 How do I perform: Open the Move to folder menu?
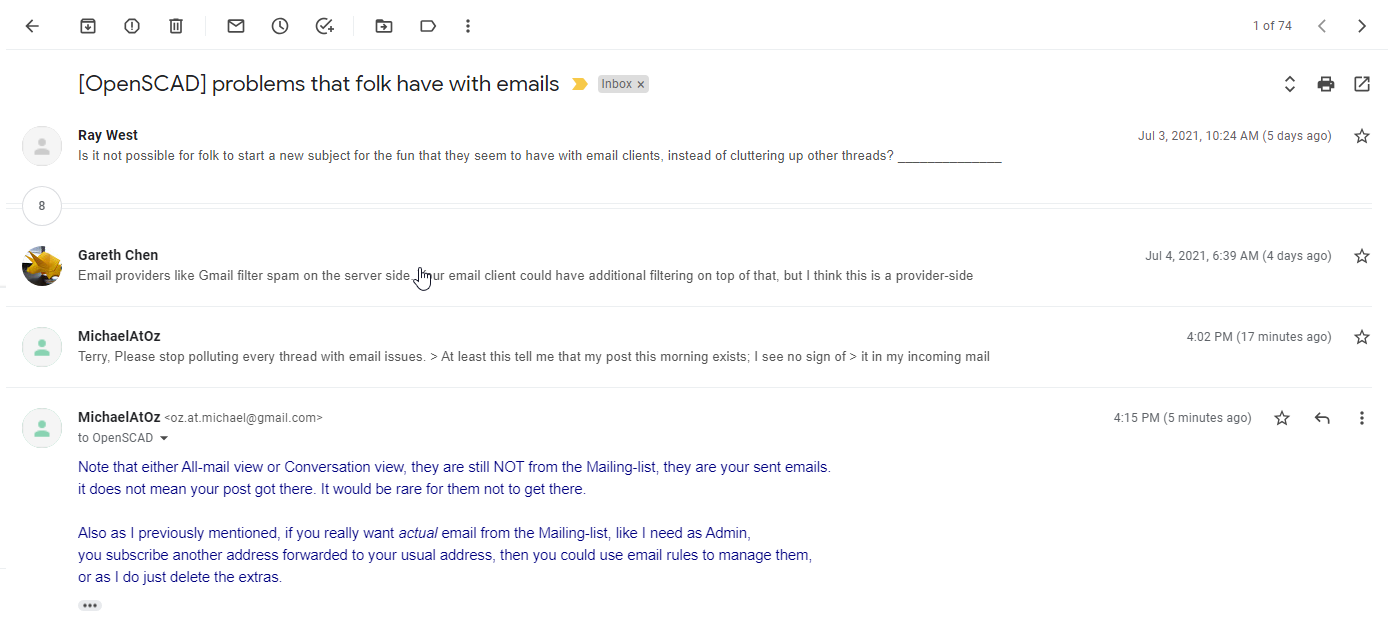(x=384, y=26)
